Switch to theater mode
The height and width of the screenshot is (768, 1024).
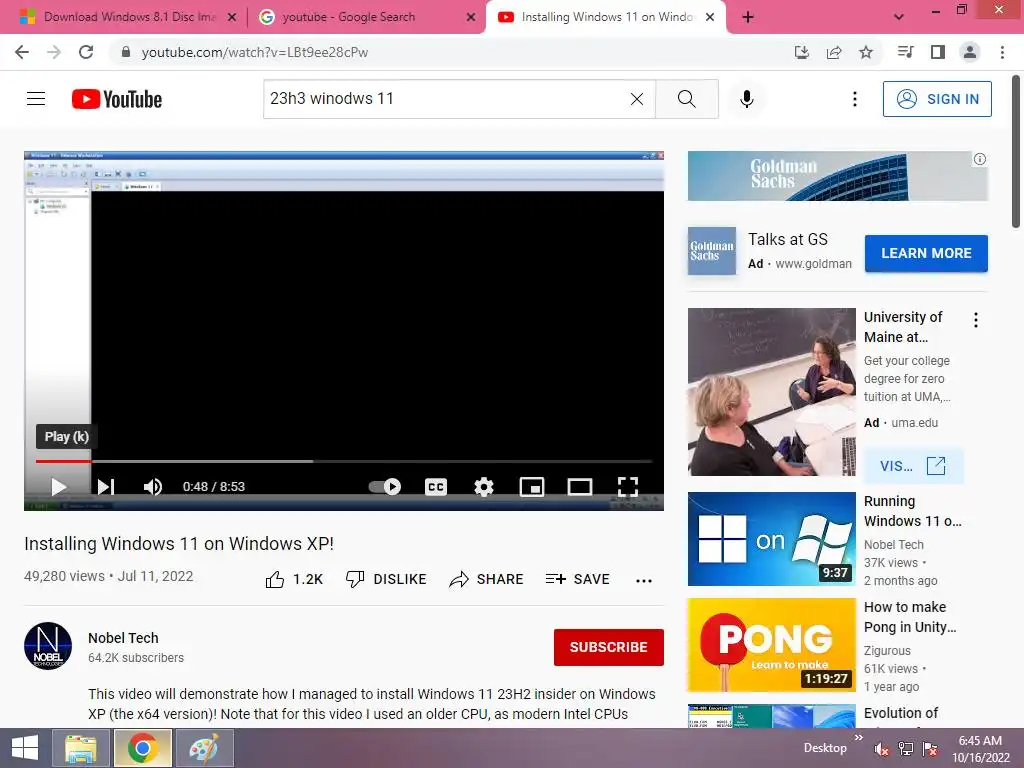pos(580,487)
